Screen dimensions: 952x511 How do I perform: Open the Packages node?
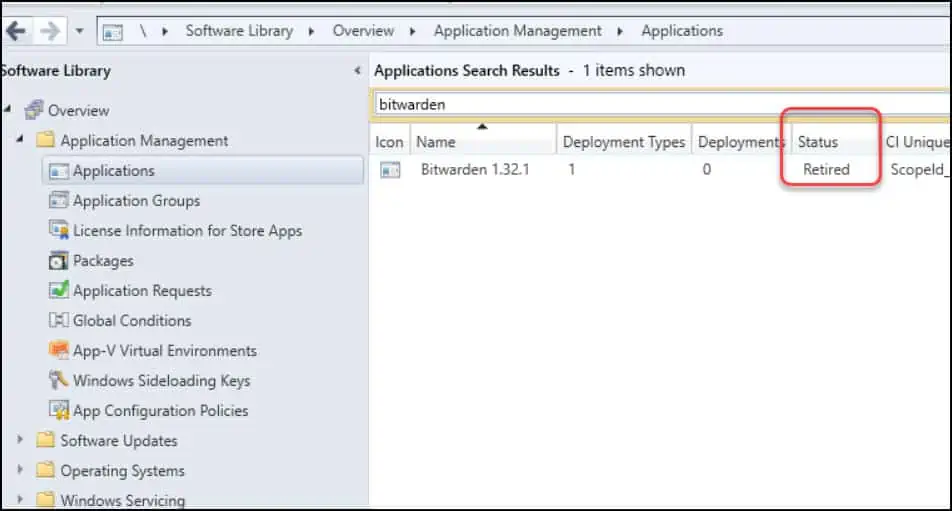click(x=103, y=261)
